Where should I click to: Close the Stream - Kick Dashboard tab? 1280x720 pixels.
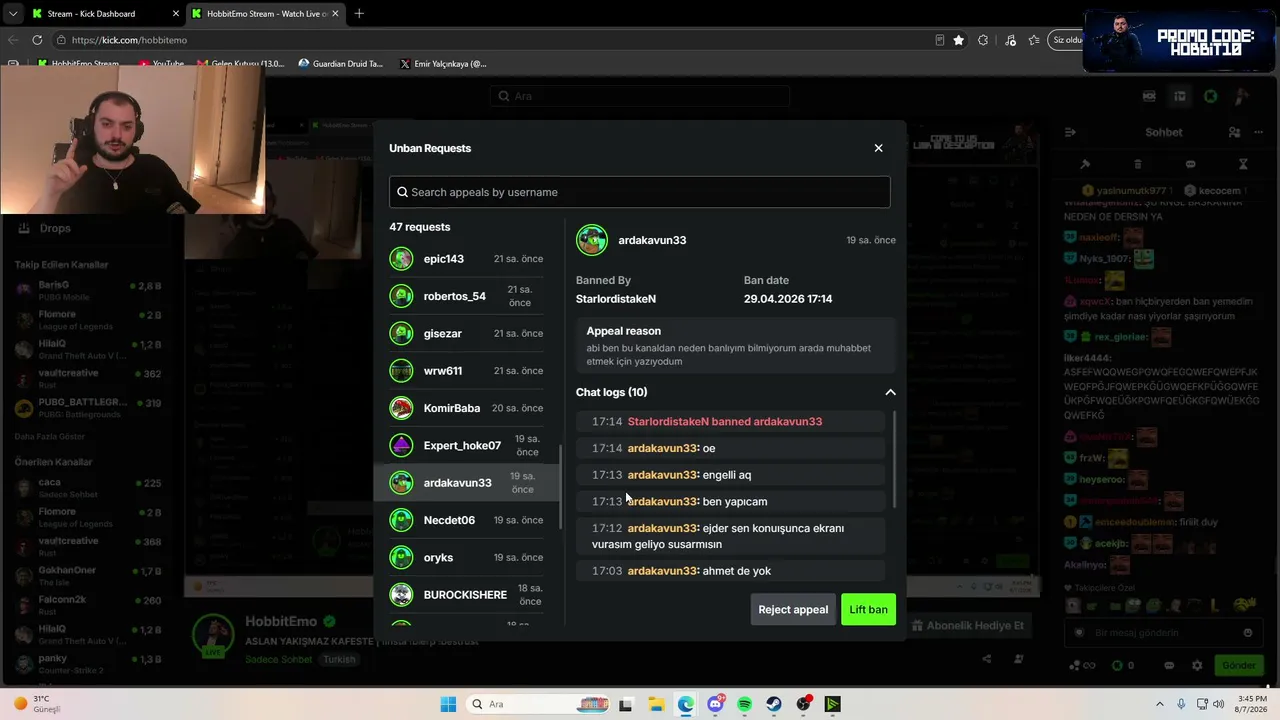pos(176,14)
